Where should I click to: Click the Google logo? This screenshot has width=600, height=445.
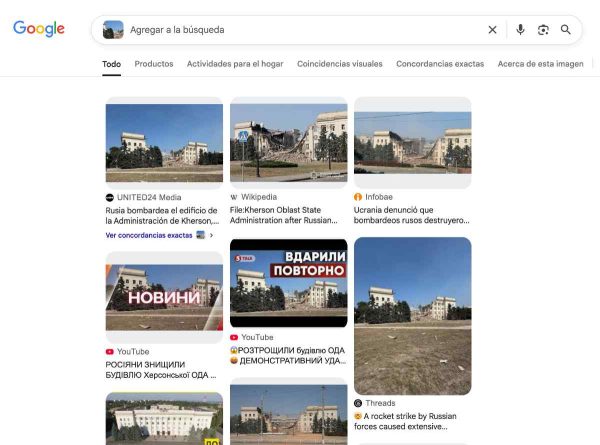tap(39, 29)
